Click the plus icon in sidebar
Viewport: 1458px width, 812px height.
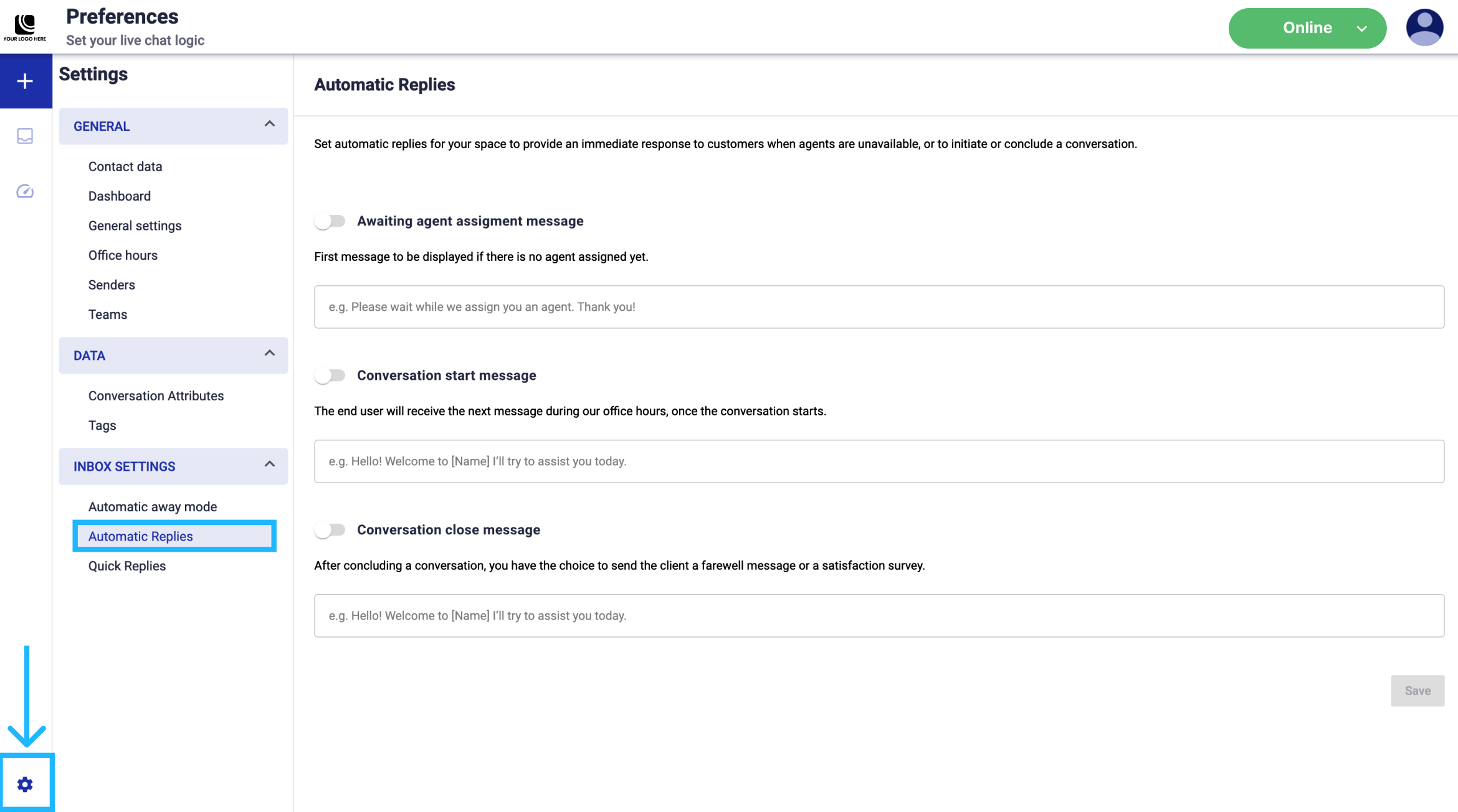click(x=25, y=81)
